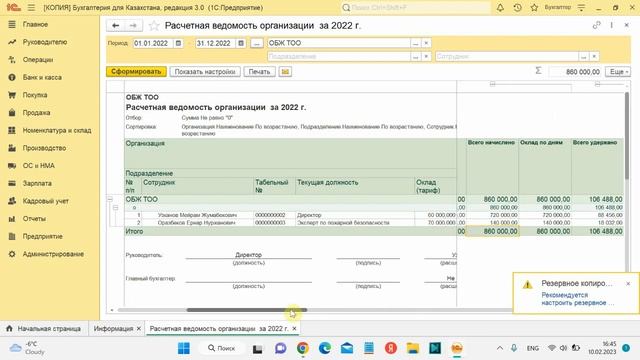Get link to report using link icon
Screen dimensions: 640x360
click(x=596, y=25)
